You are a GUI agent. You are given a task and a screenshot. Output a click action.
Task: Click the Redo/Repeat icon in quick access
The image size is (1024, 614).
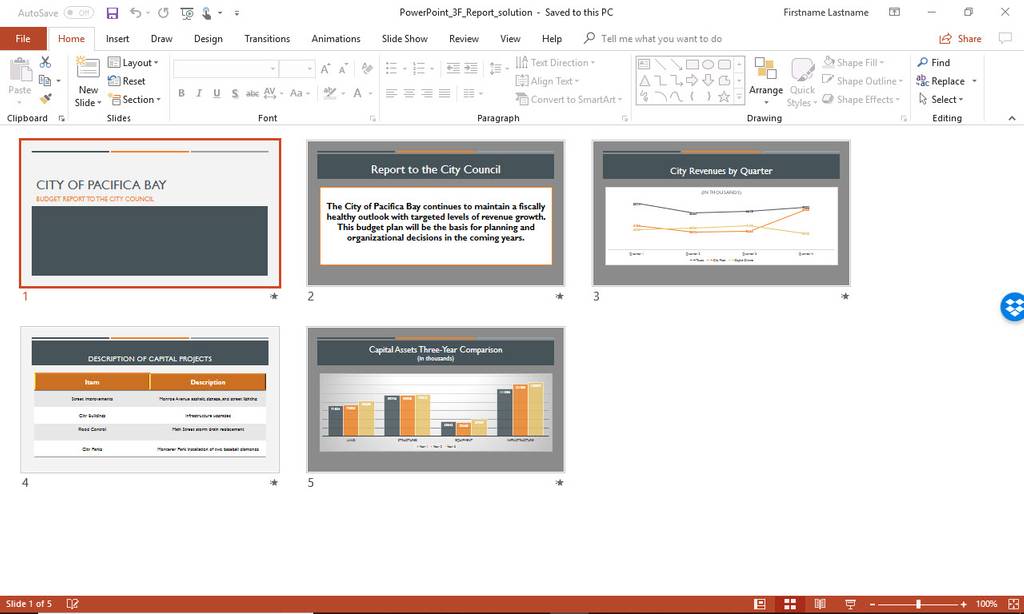coord(163,12)
